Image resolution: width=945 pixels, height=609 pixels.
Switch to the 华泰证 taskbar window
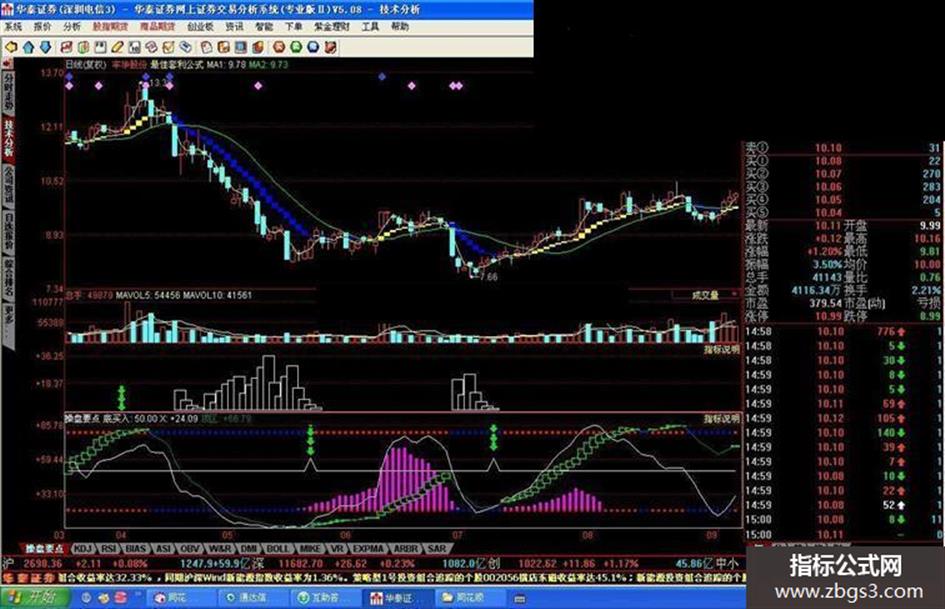pyautogui.click(x=398, y=598)
